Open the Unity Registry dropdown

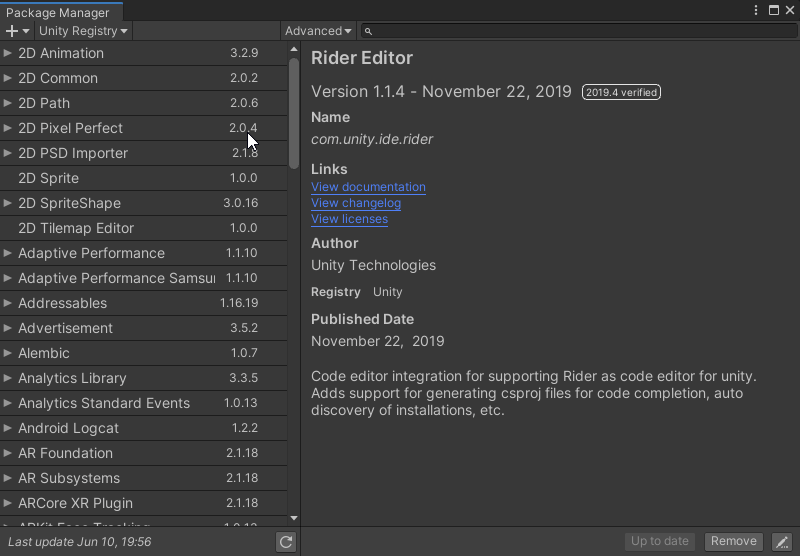click(x=83, y=31)
